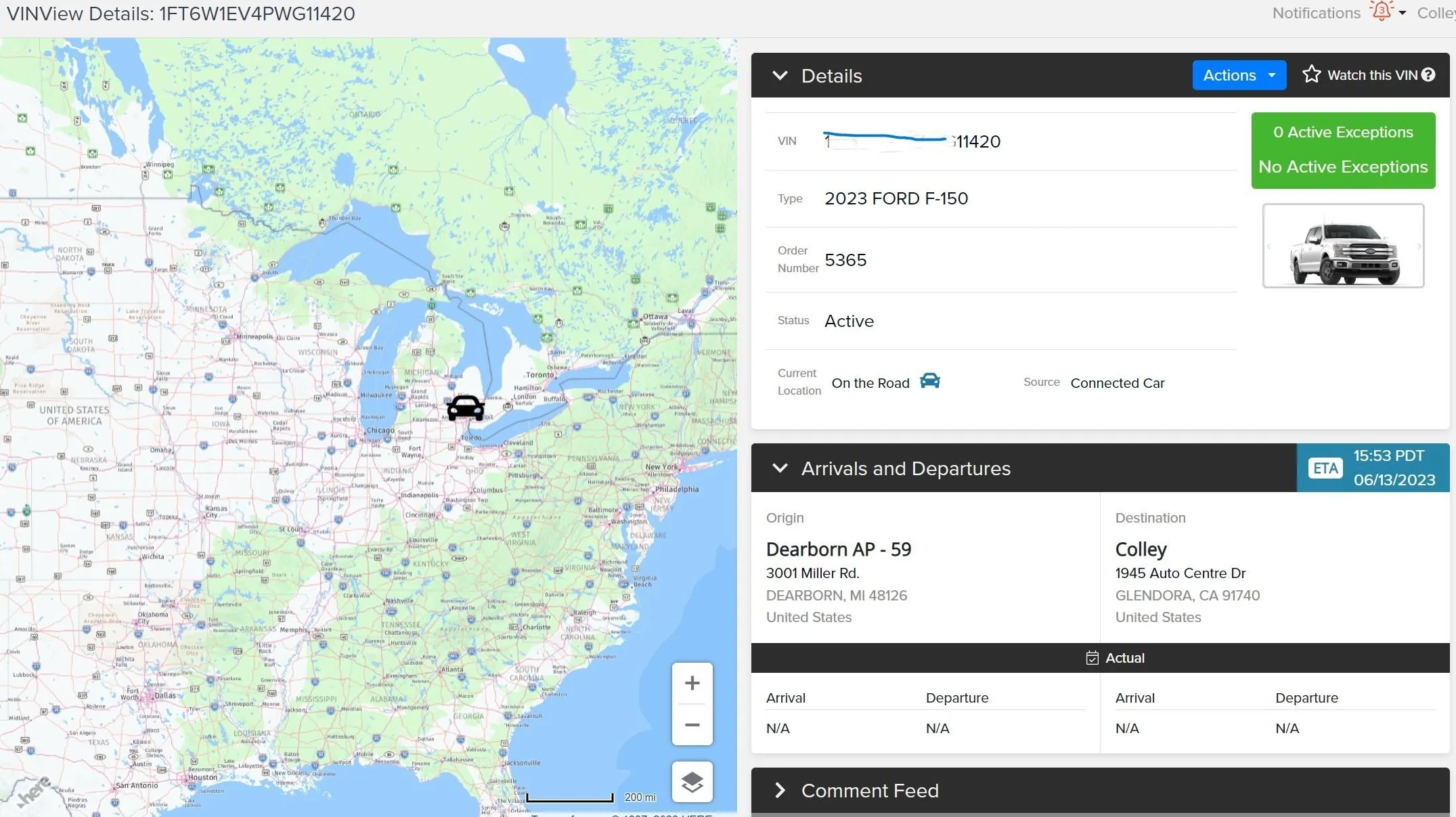Zoom in the map with plus button
The width and height of the screenshot is (1456, 817).
692,683
